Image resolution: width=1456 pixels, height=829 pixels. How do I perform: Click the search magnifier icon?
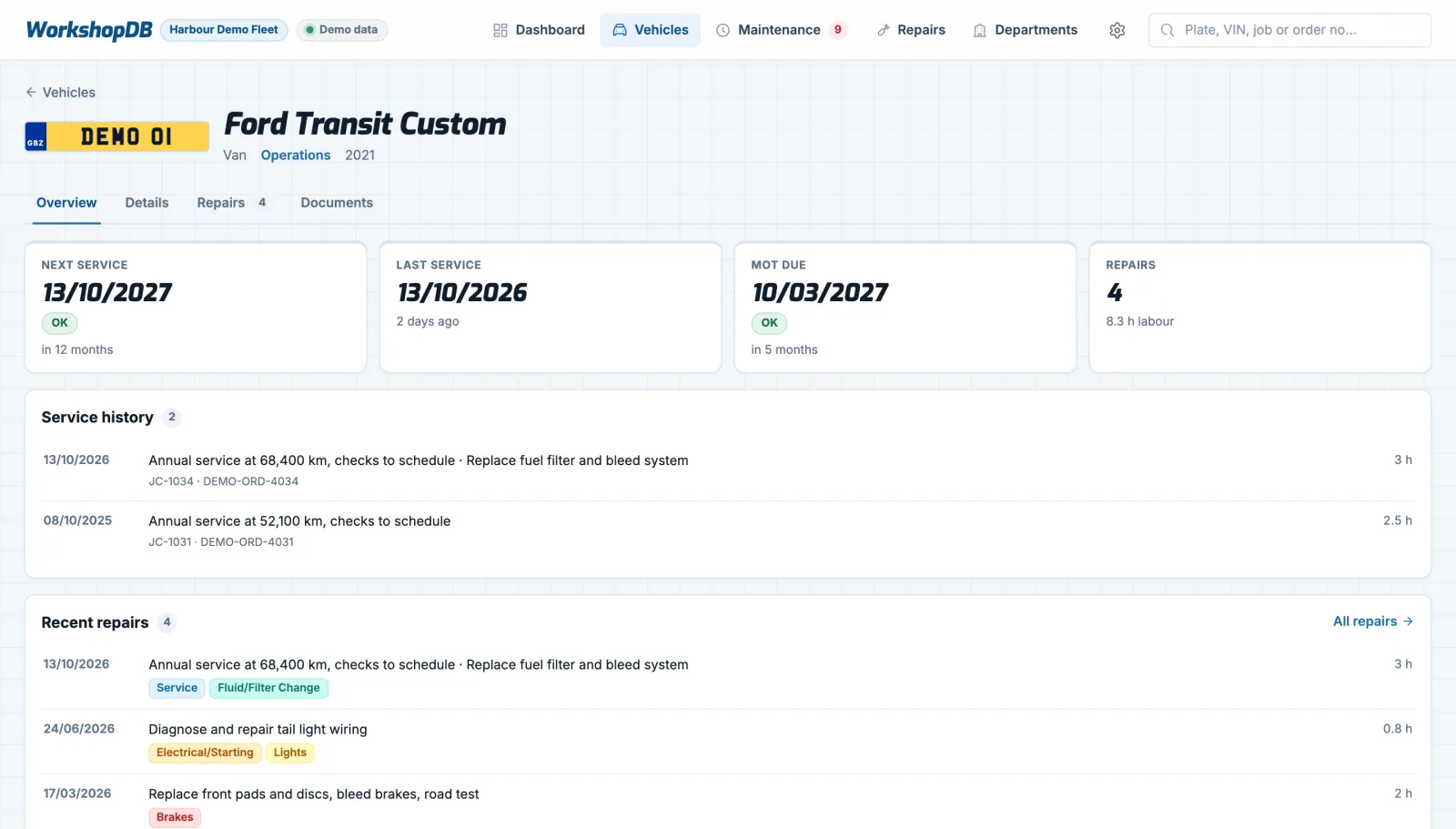click(x=1167, y=30)
